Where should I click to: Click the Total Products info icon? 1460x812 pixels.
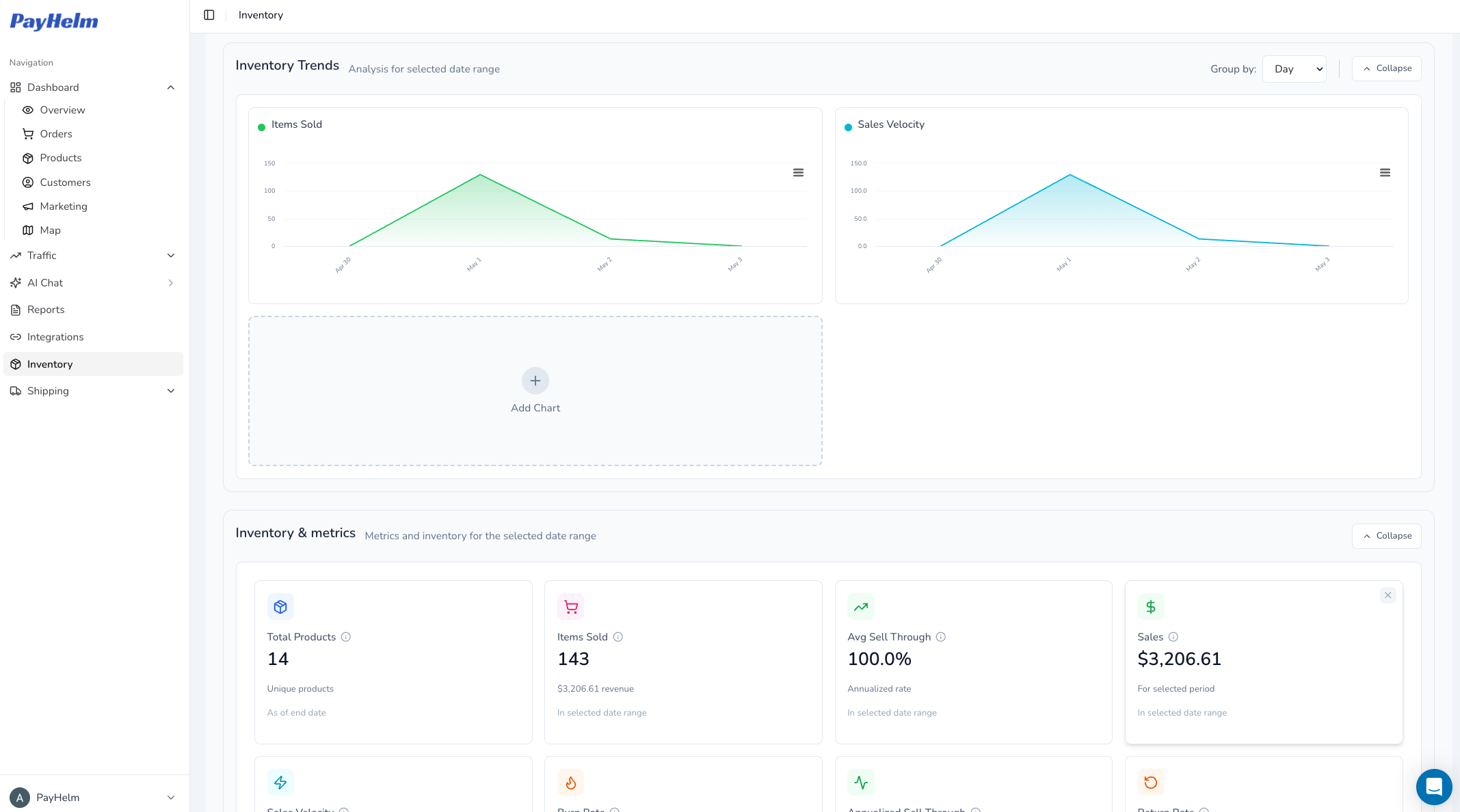pyautogui.click(x=346, y=637)
